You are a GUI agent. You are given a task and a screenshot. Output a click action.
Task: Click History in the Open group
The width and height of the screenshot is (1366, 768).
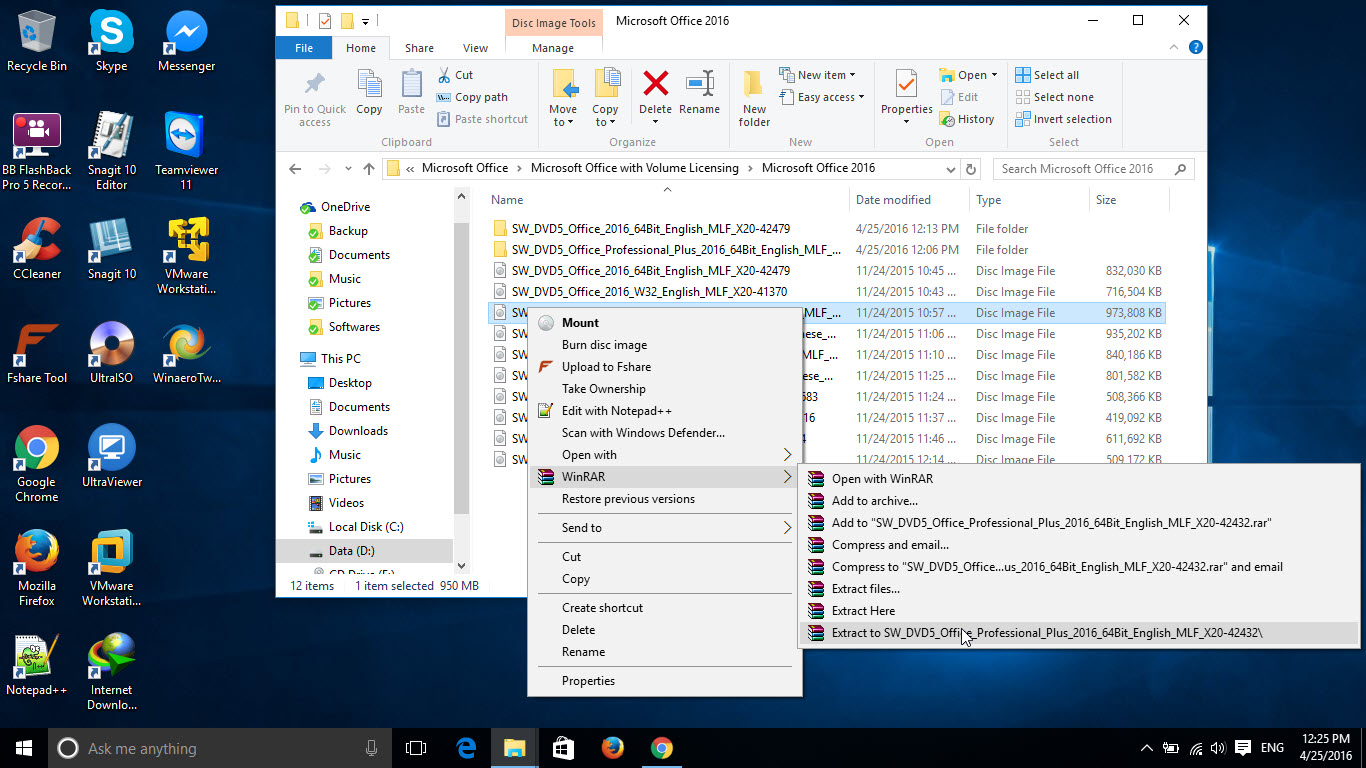tap(967, 119)
